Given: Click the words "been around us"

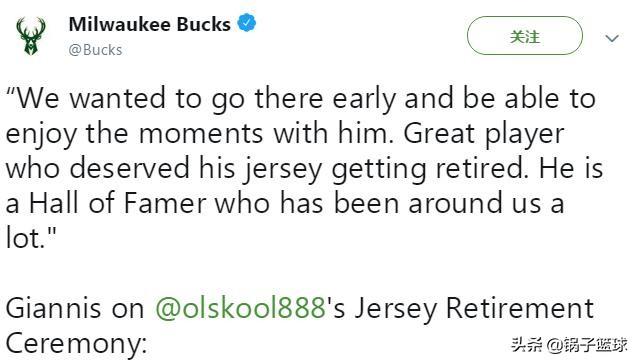Looking at the screenshot, I should (438, 203).
